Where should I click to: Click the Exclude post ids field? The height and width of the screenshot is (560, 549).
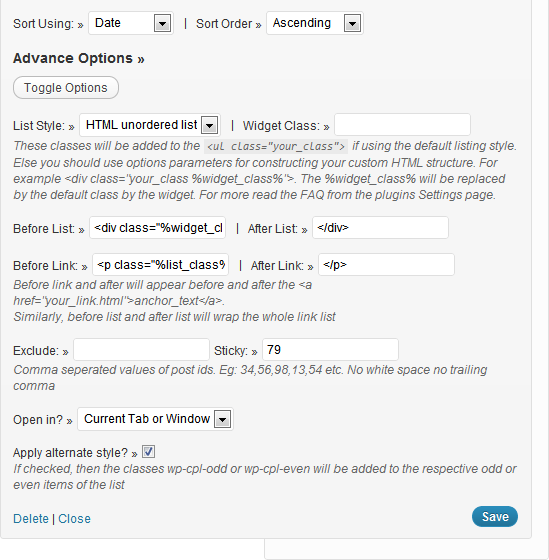(x=141, y=350)
